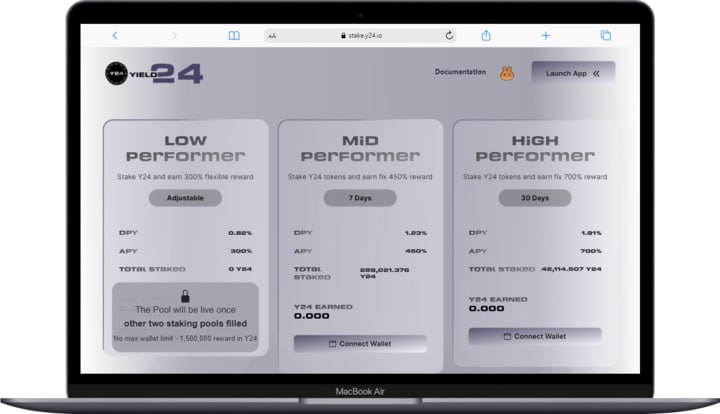Click the 0 Y24 total staked value
The image size is (720, 414).
(240, 269)
